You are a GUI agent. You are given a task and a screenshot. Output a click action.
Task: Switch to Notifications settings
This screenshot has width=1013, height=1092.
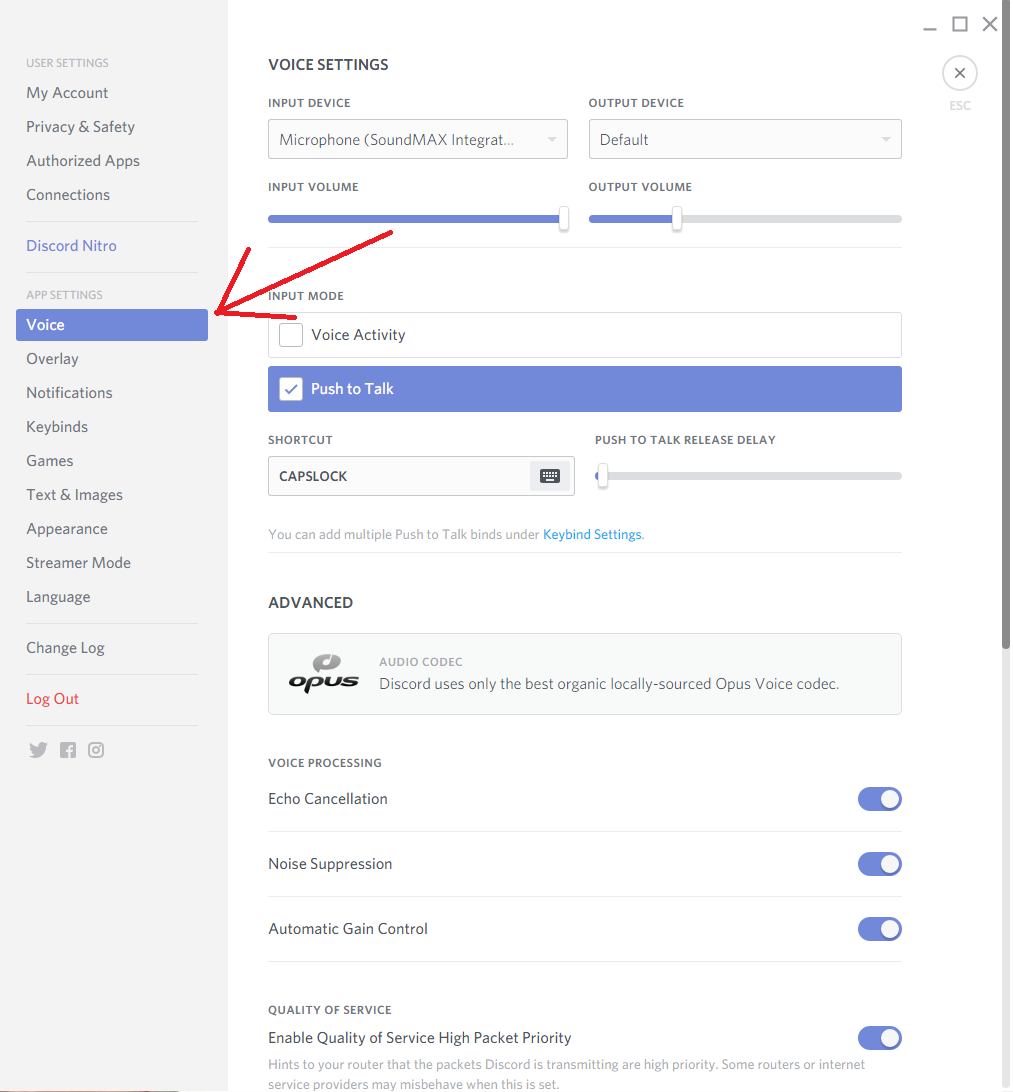tap(69, 393)
